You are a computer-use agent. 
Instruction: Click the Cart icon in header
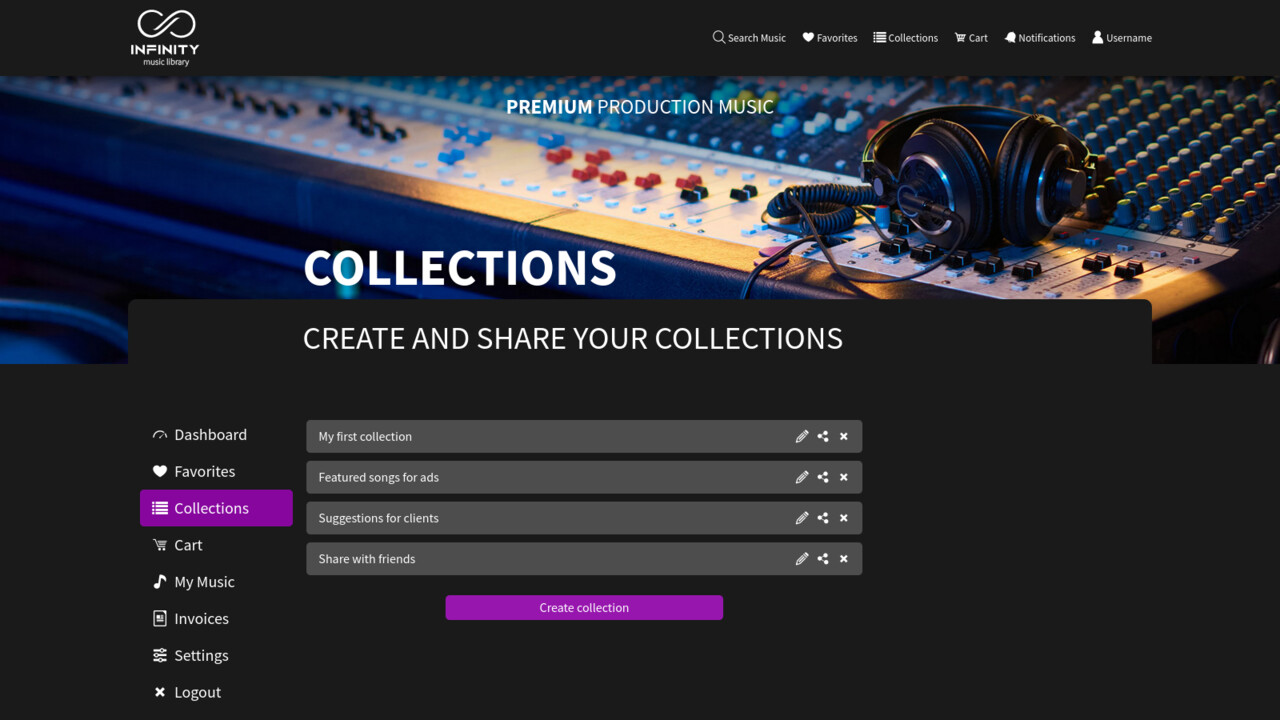coord(960,37)
